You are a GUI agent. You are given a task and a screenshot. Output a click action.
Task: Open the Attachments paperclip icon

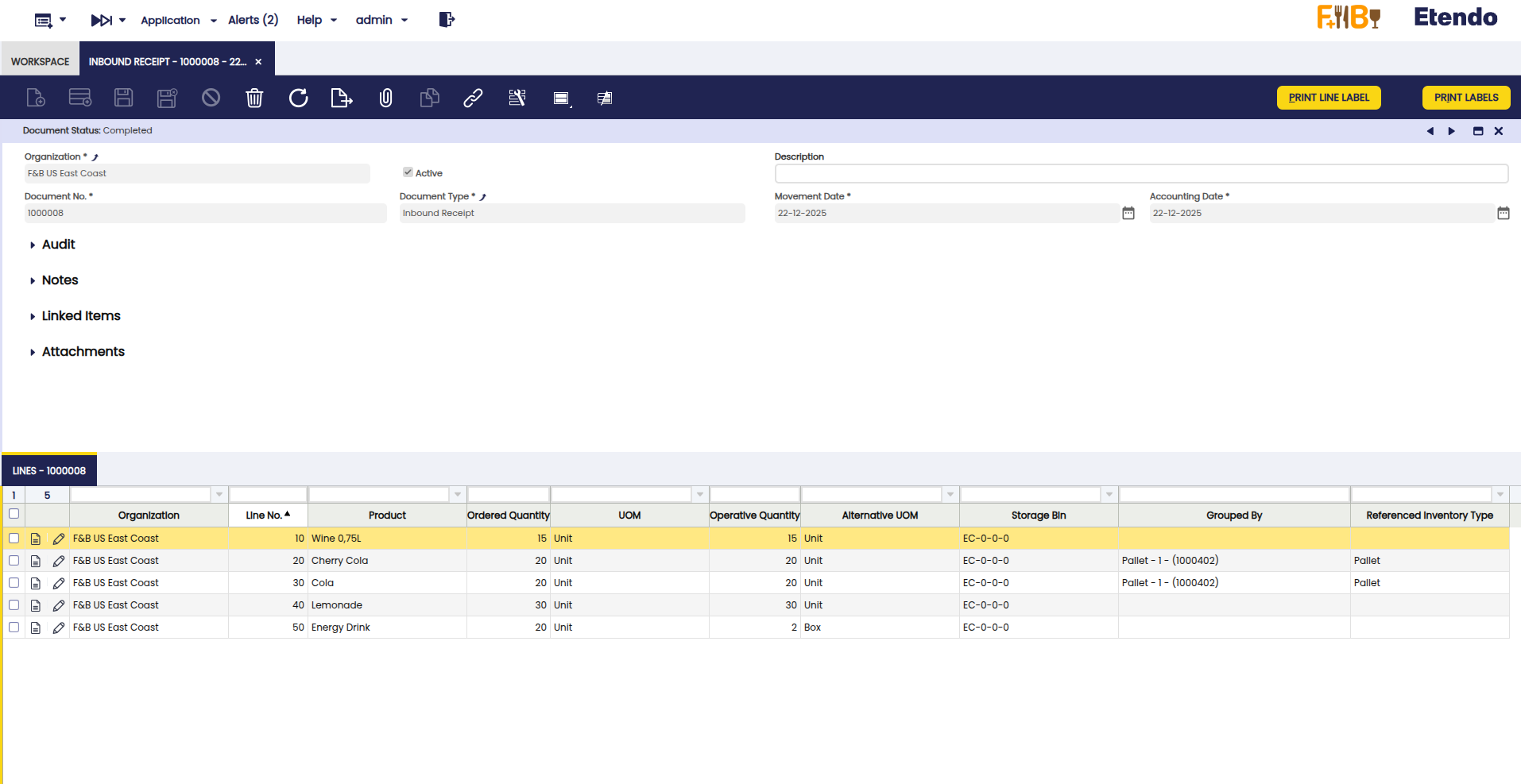[x=385, y=98]
